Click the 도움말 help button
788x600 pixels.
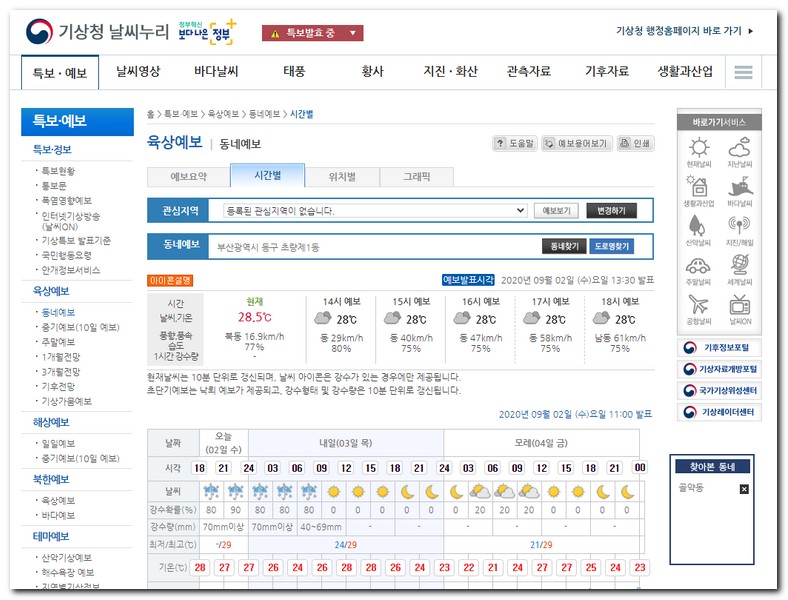pyautogui.click(x=515, y=144)
